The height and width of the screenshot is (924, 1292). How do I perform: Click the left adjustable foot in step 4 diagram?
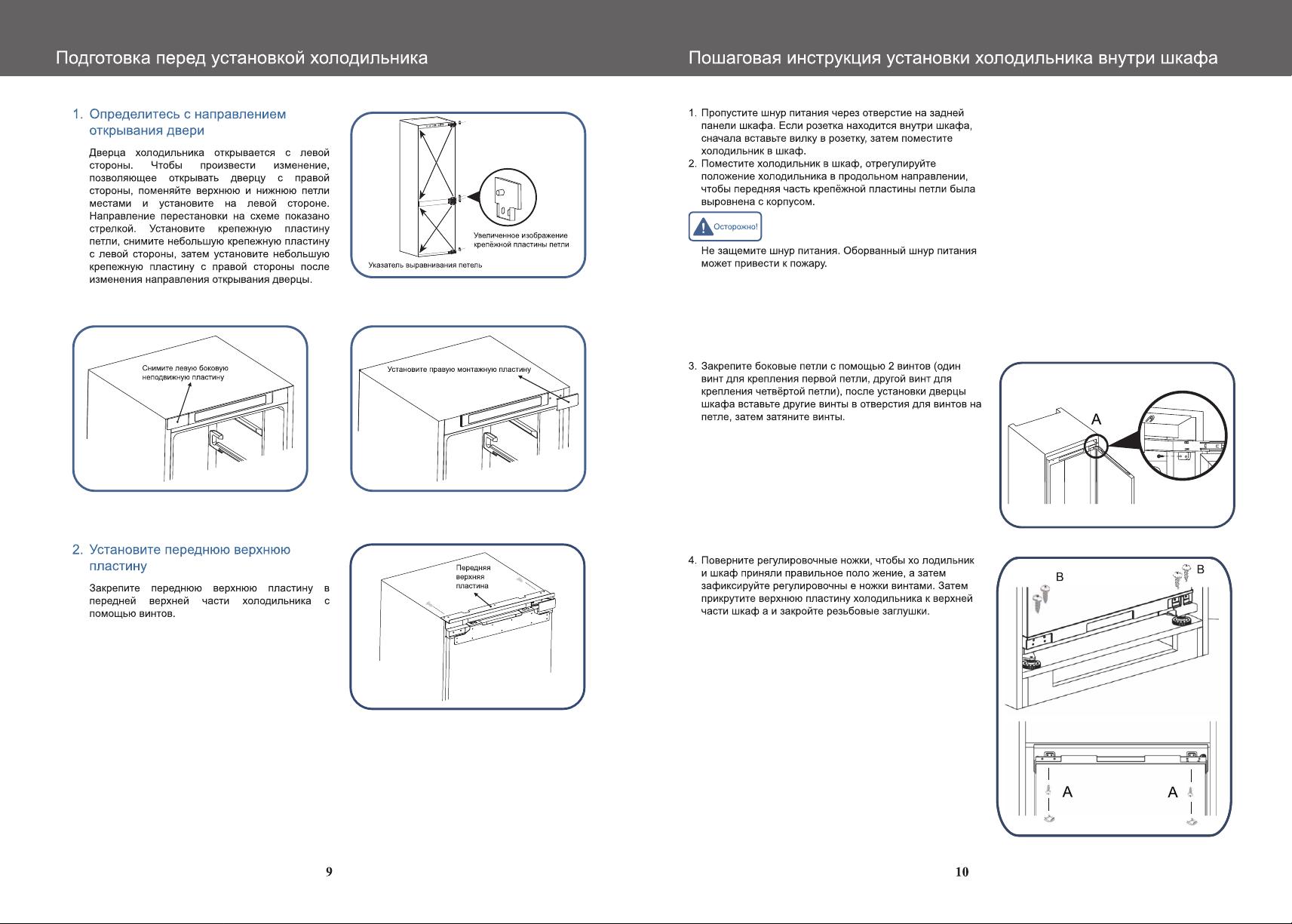pos(1030,664)
